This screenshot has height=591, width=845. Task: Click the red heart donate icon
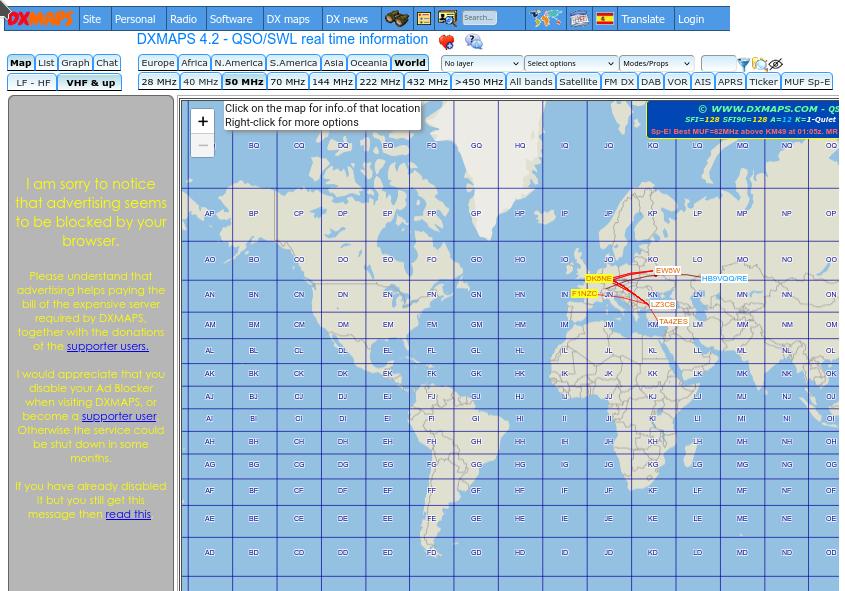point(447,41)
